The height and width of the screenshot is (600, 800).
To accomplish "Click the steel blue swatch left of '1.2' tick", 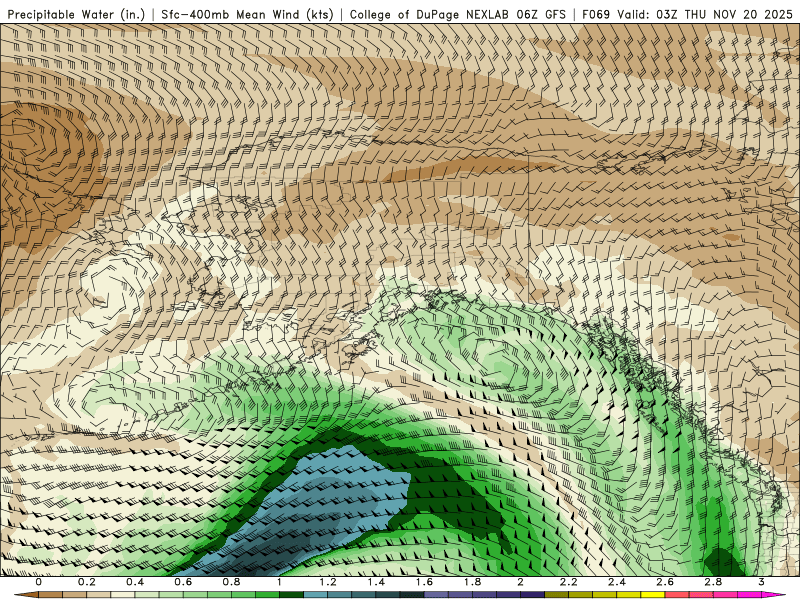I will pyautogui.click(x=315, y=594).
